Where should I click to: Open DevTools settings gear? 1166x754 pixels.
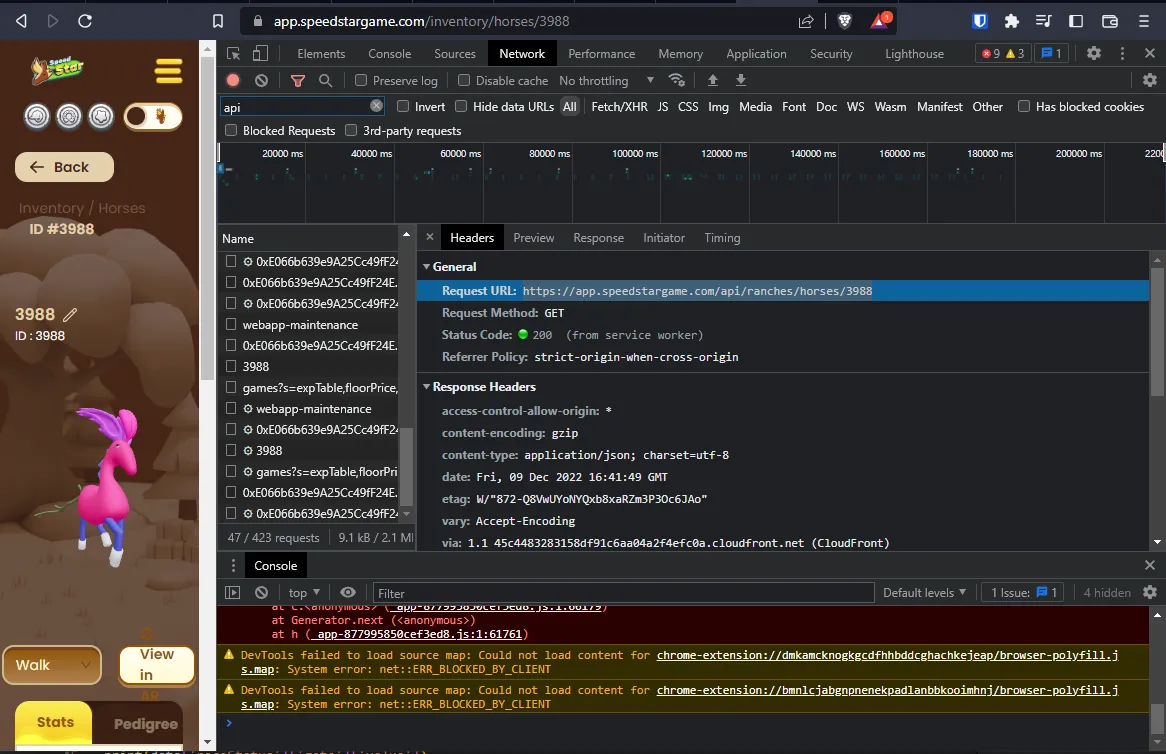pyautogui.click(x=1094, y=54)
